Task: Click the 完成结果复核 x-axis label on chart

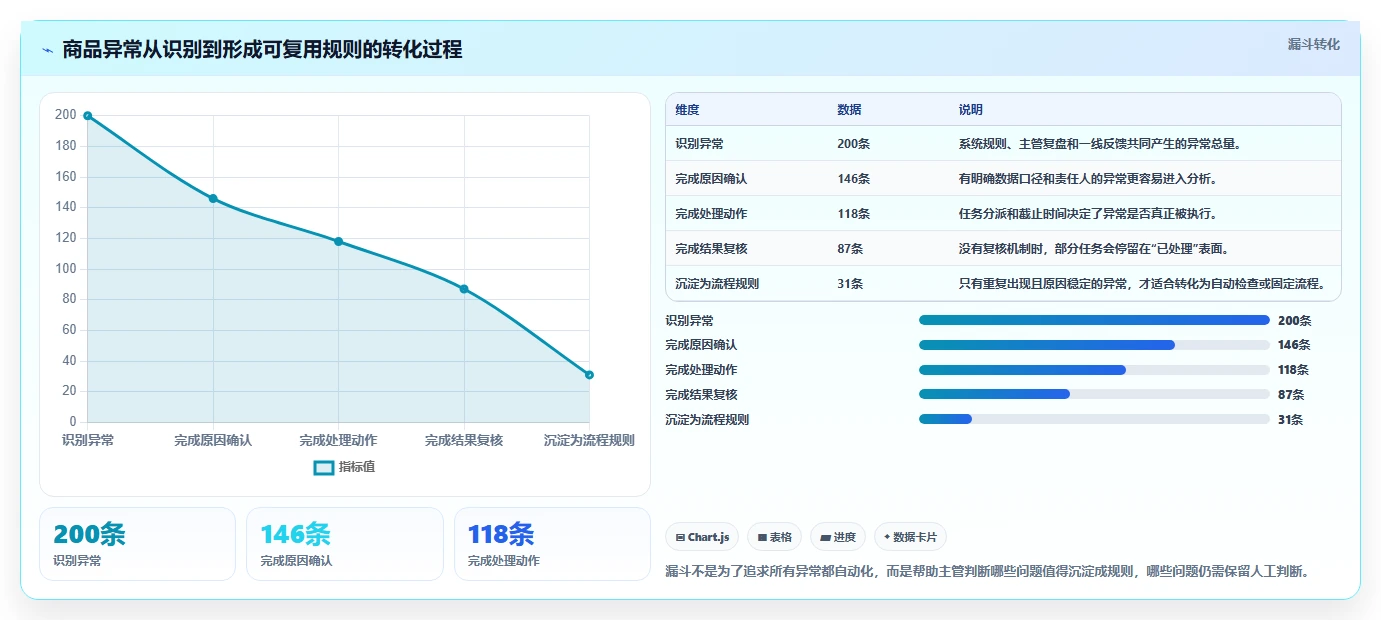Action: pos(464,440)
